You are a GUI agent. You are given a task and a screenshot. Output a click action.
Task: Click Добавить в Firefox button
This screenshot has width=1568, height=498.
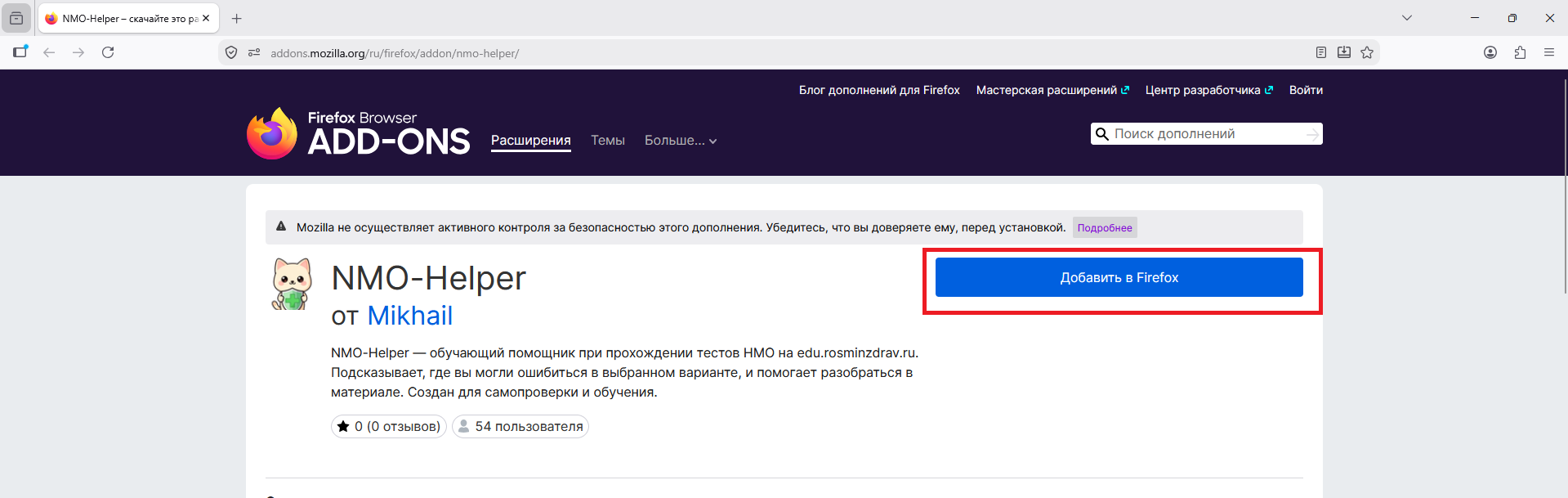tap(1119, 277)
